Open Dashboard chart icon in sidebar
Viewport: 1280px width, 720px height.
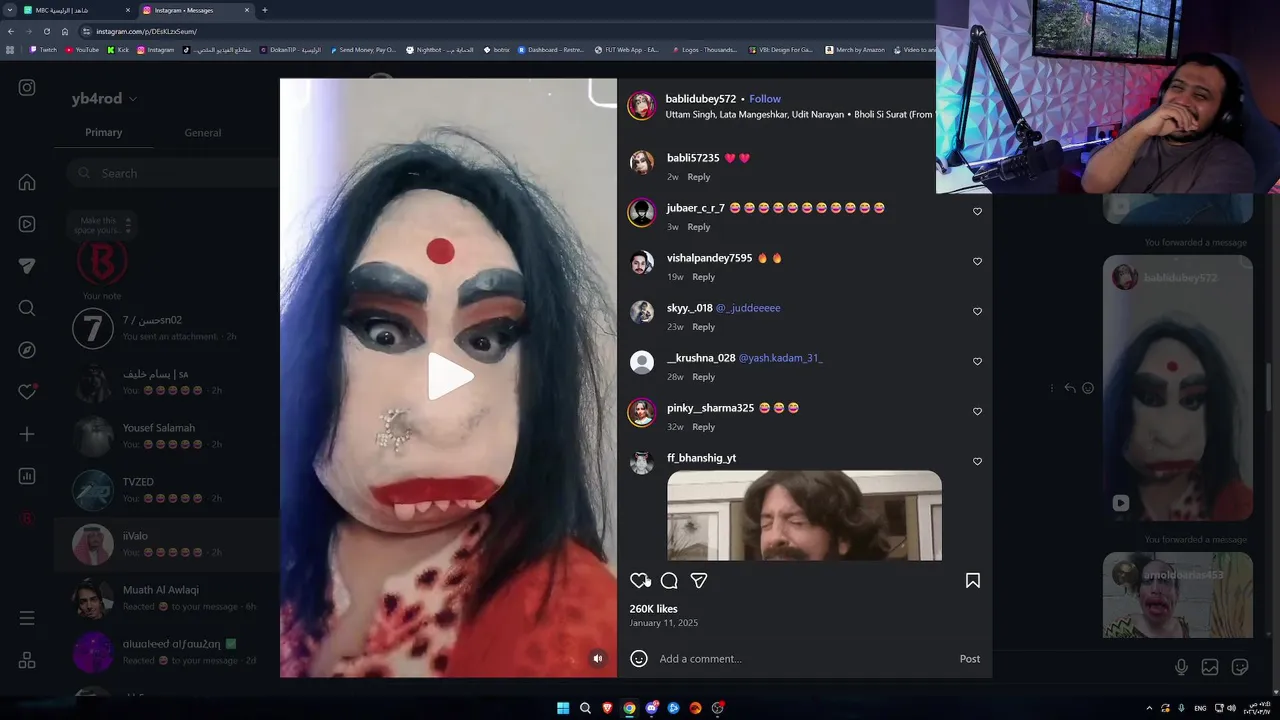point(27,476)
